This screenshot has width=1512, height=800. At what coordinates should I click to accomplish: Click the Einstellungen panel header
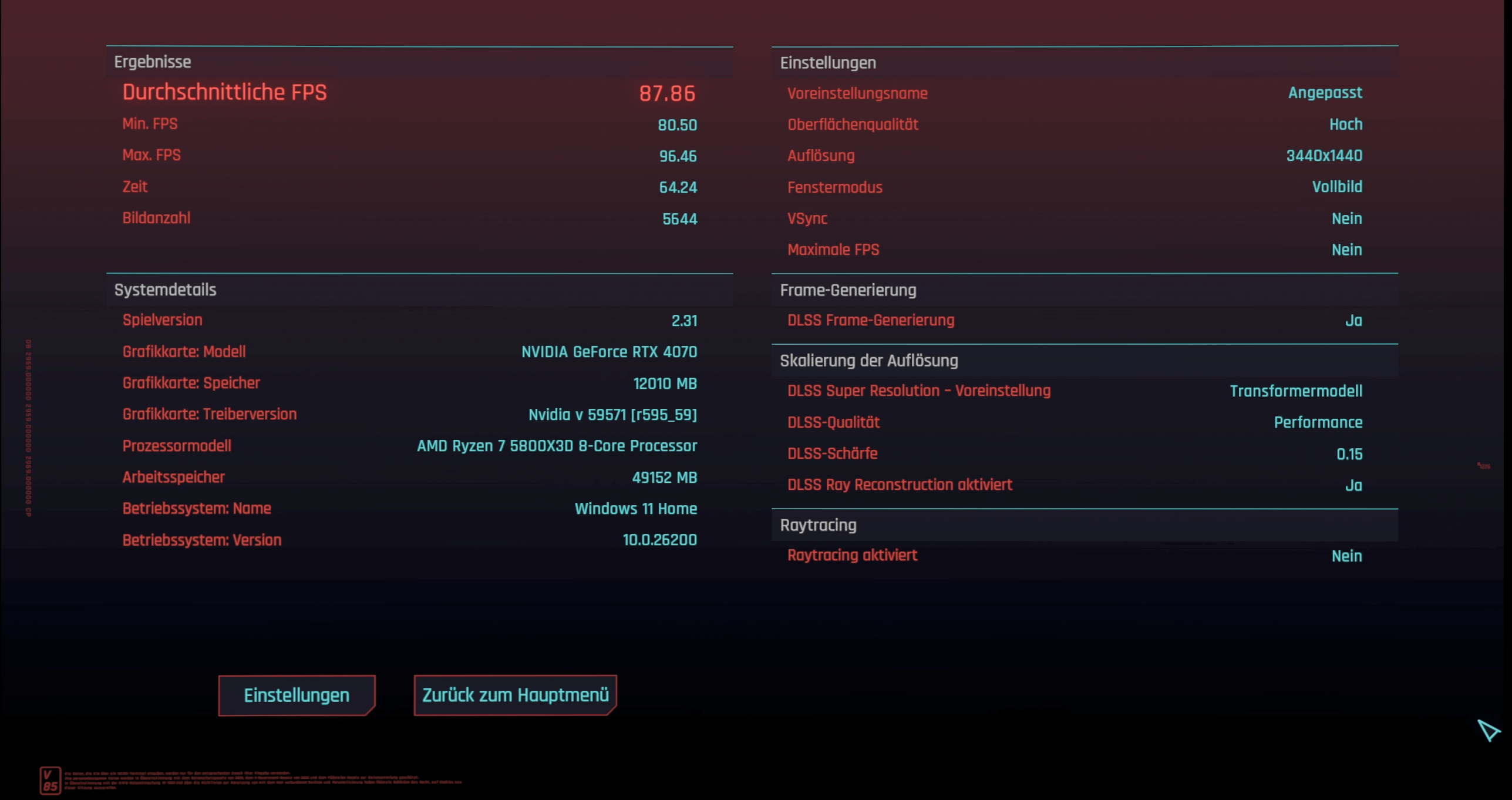[x=827, y=63]
